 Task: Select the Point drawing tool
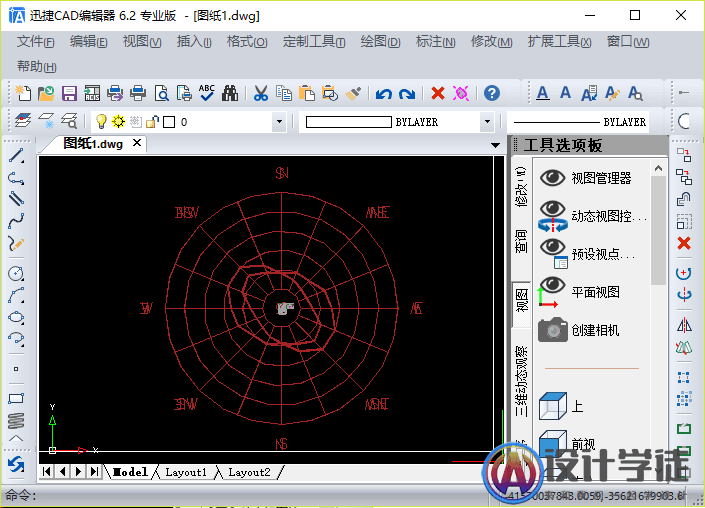16,369
